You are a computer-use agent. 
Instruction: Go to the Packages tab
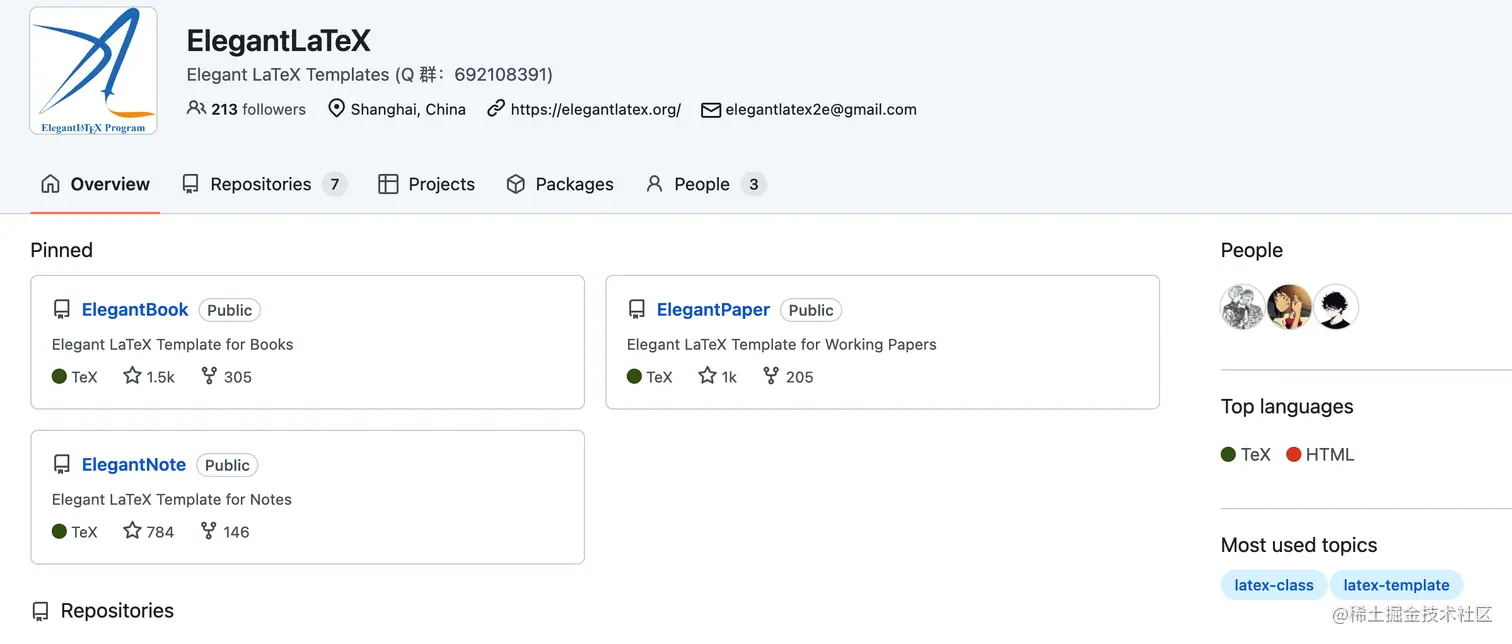tap(560, 184)
